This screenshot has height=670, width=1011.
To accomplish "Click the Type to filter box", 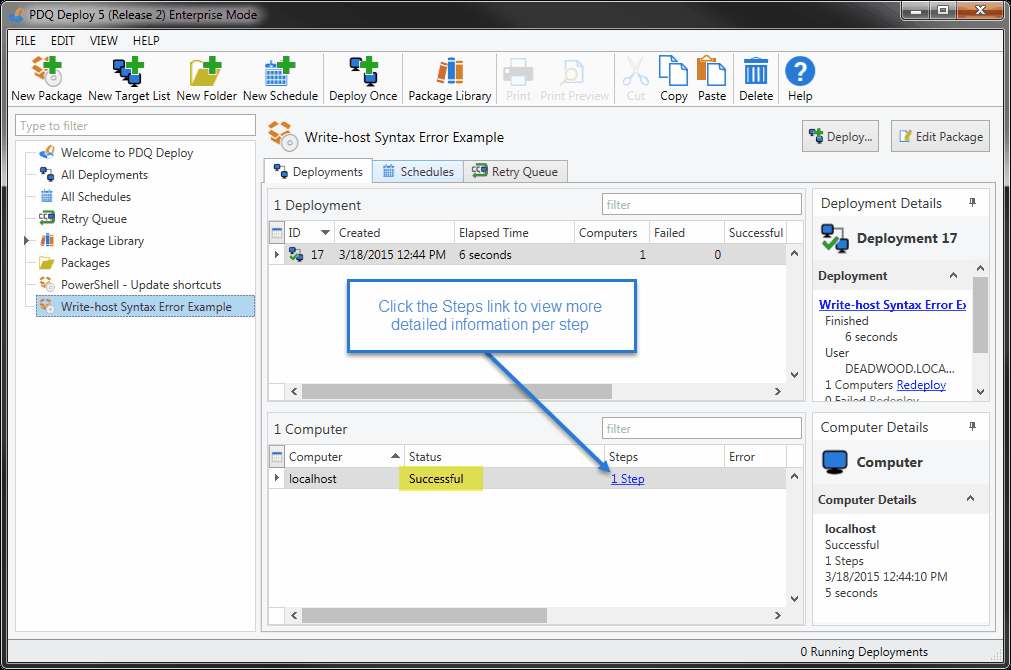I will point(135,126).
